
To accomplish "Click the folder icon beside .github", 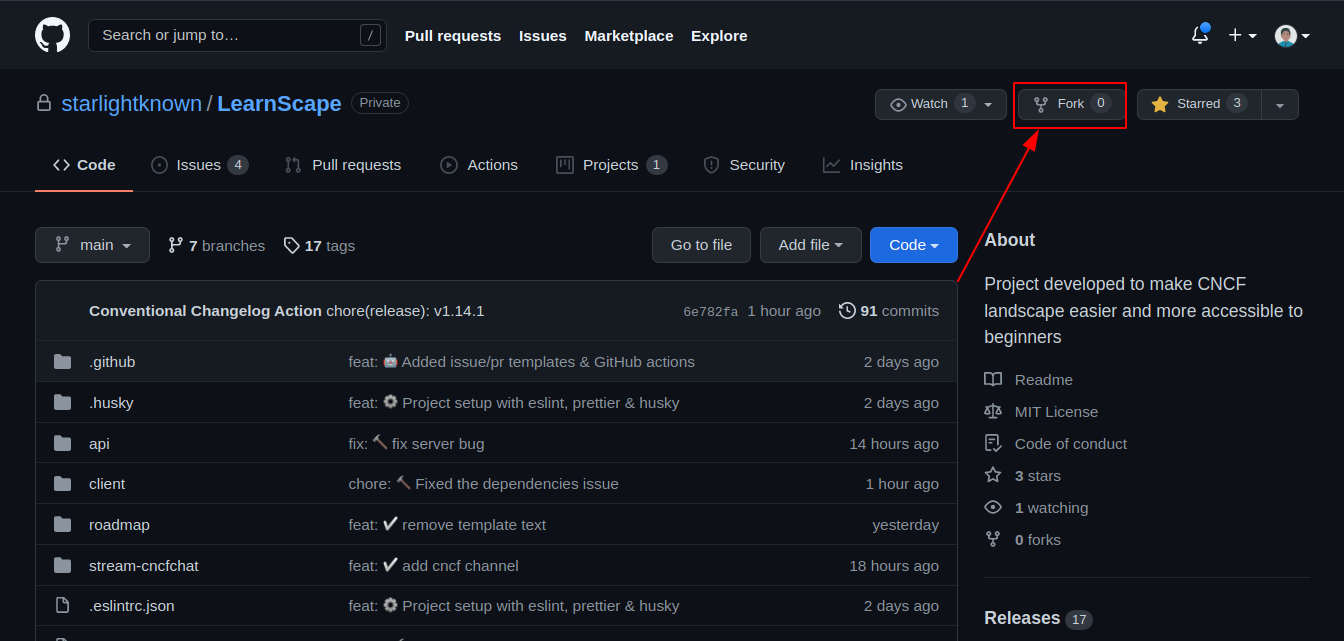I will click(62, 362).
